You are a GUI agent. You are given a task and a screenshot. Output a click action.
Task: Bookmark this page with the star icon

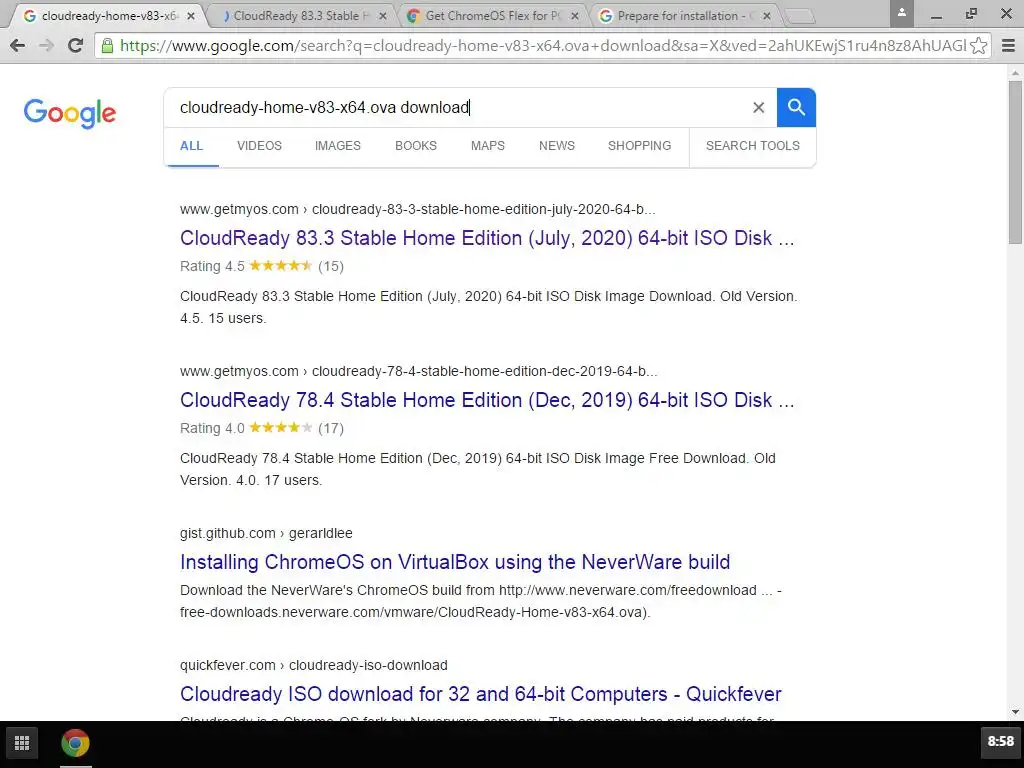pyautogui.click(x=978, y=45)
